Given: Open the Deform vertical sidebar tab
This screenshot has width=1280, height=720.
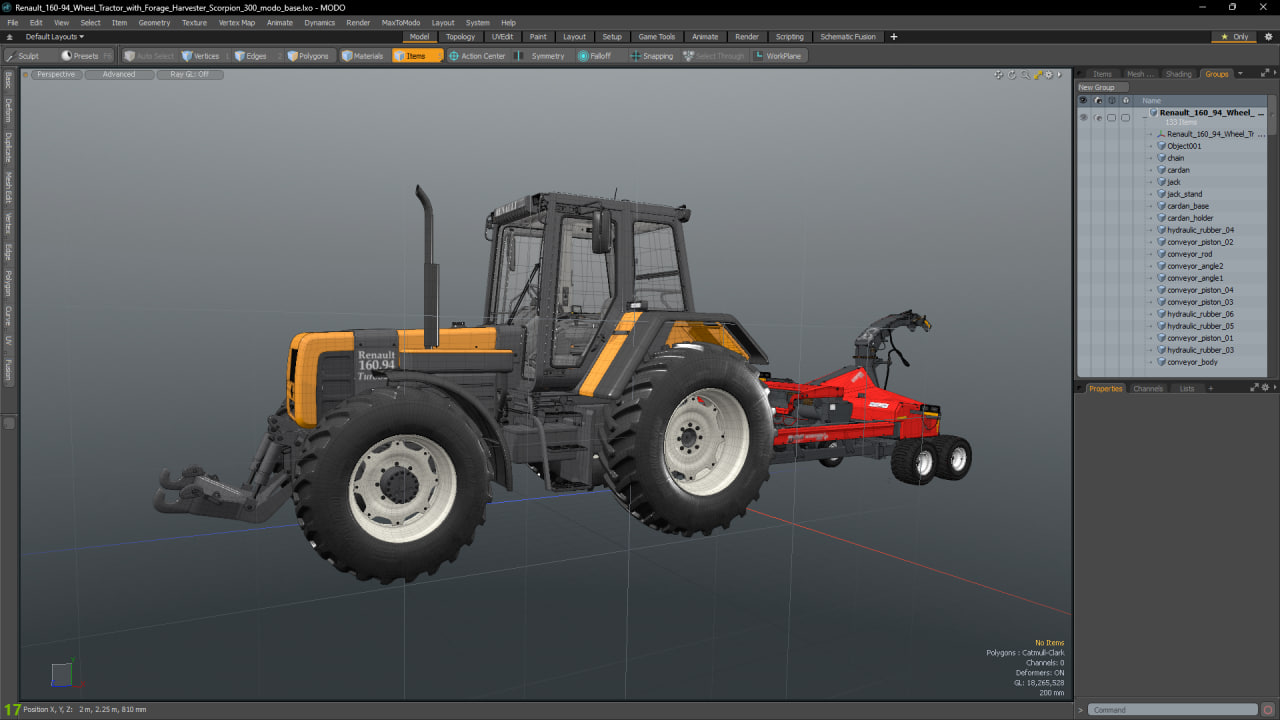Looking at the screenshot, I should 8,110.
